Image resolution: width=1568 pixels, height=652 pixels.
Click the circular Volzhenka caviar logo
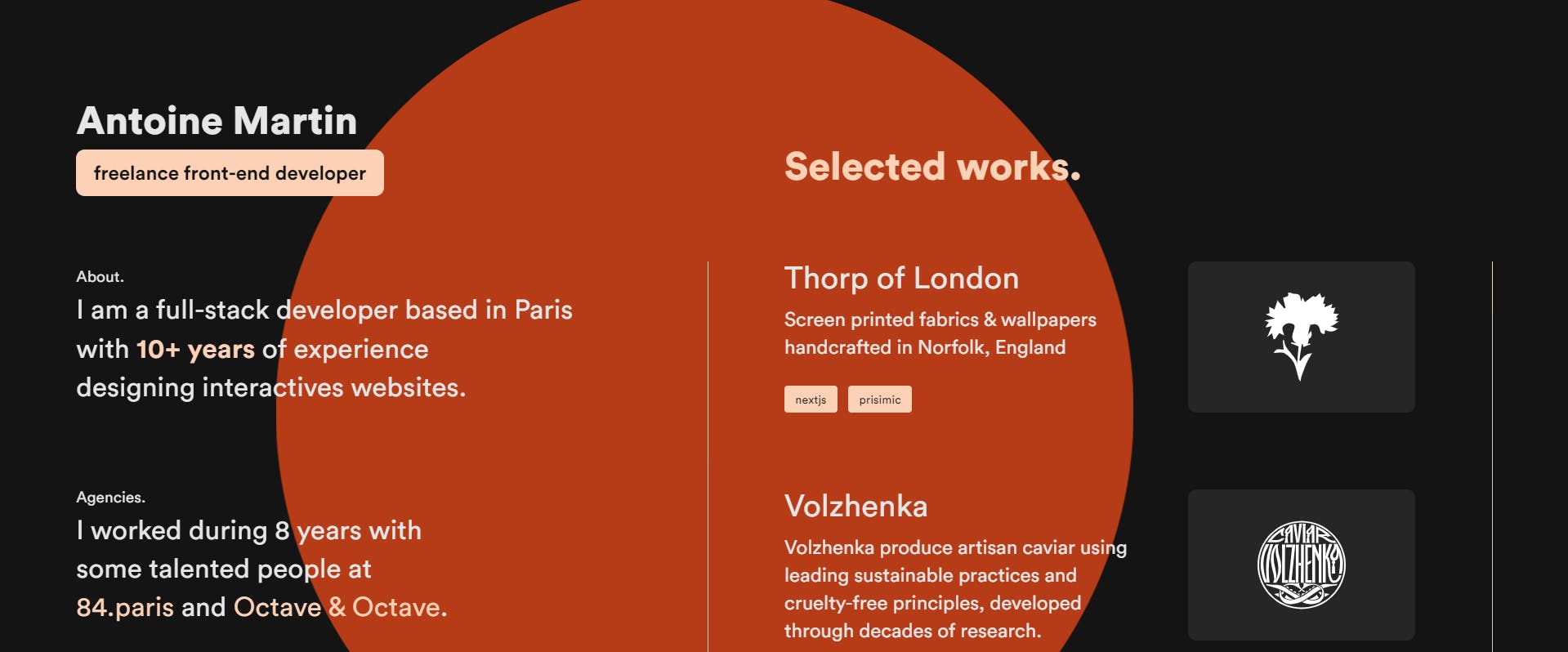[x=1301, y=565]
